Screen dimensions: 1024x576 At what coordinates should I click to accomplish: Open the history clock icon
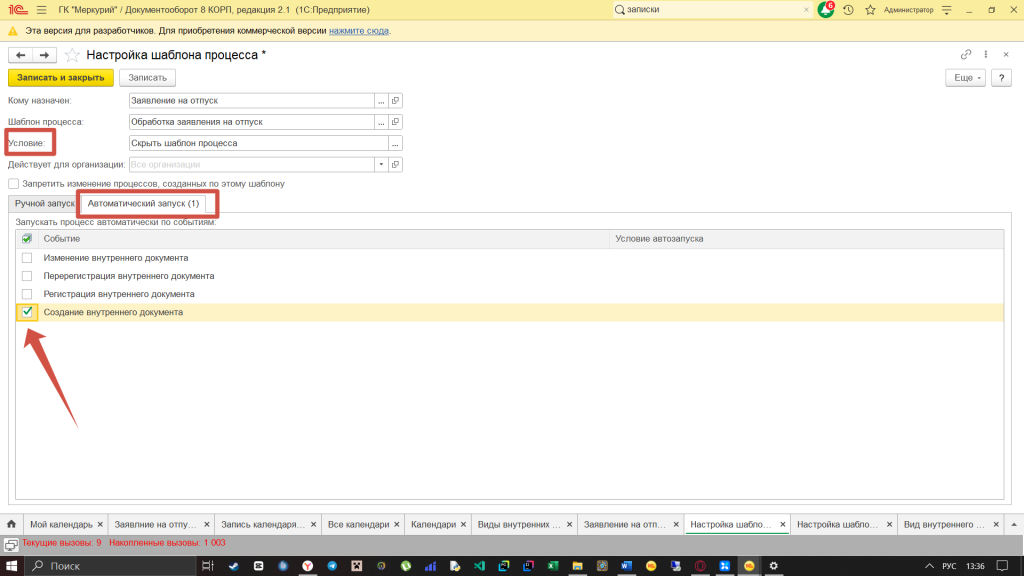[x=848, y=10]
